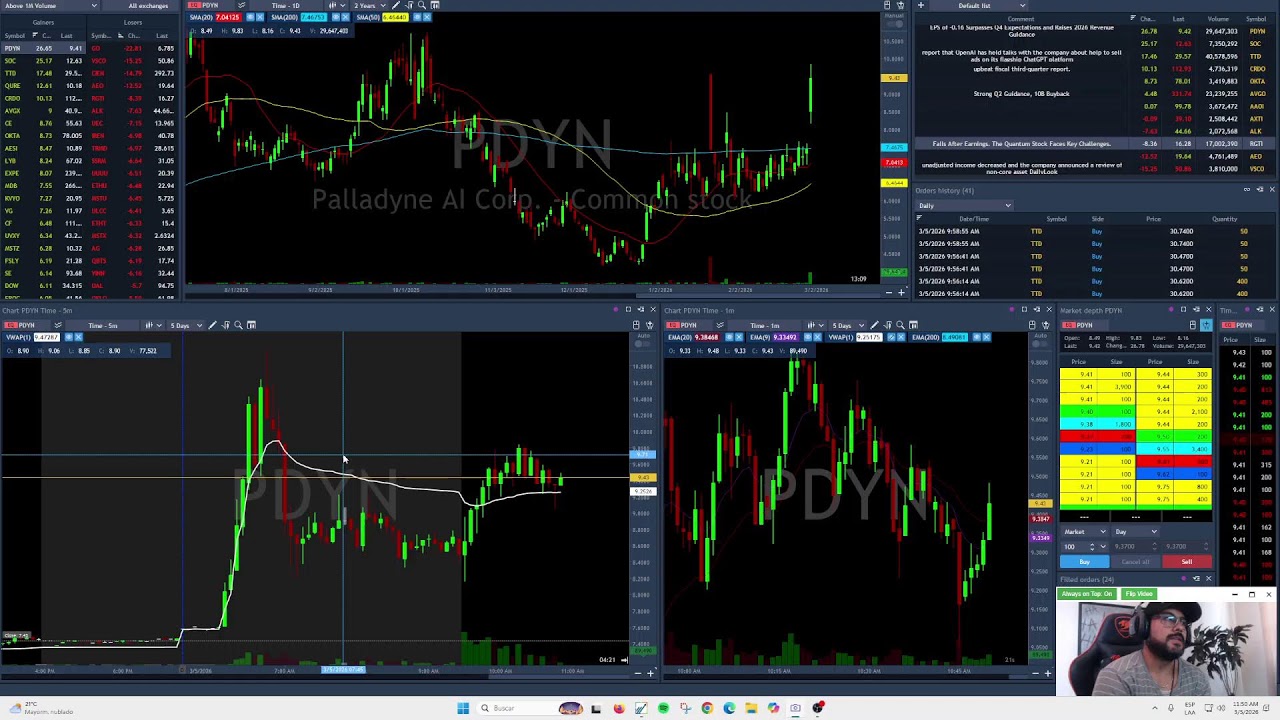Detach the 5m chart panel window
The width and height of the screenshot is (1280, 720).
coord(641,310)
